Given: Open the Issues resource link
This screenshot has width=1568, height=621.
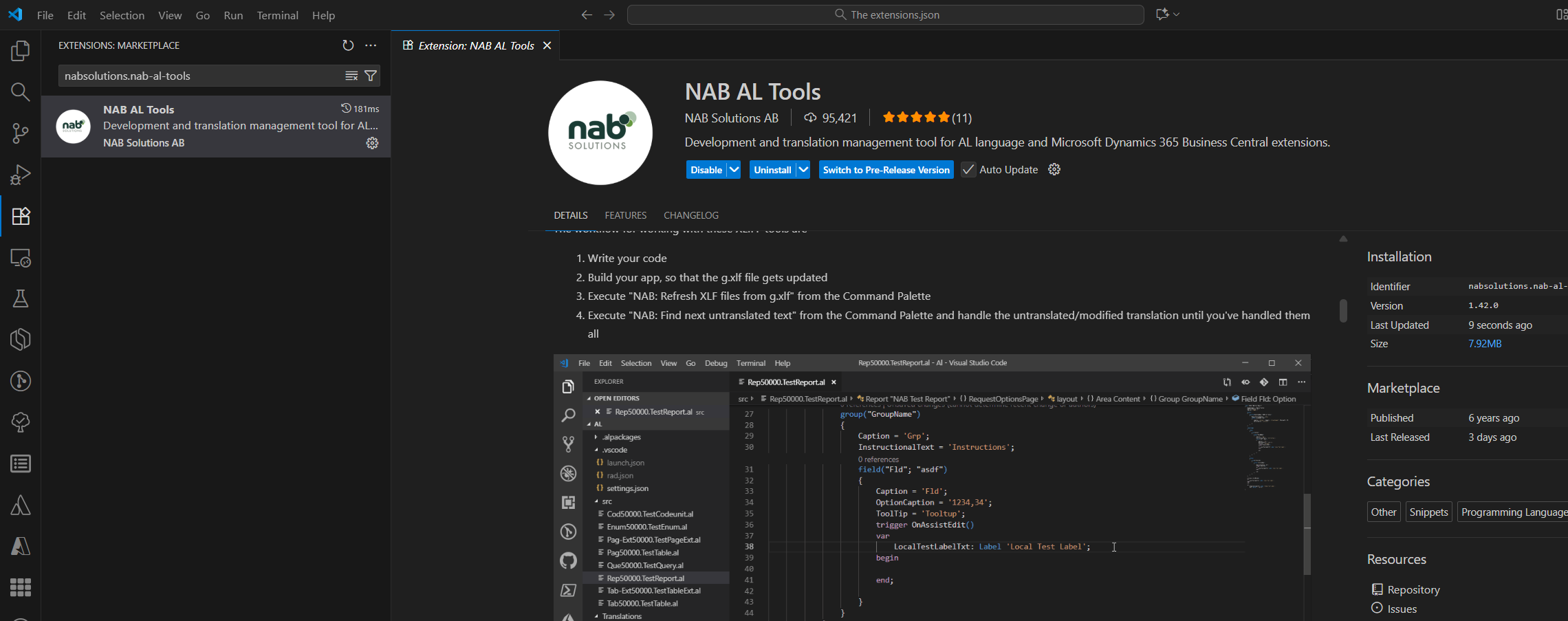Looking at the screenshot, I should pos(1402,609).
